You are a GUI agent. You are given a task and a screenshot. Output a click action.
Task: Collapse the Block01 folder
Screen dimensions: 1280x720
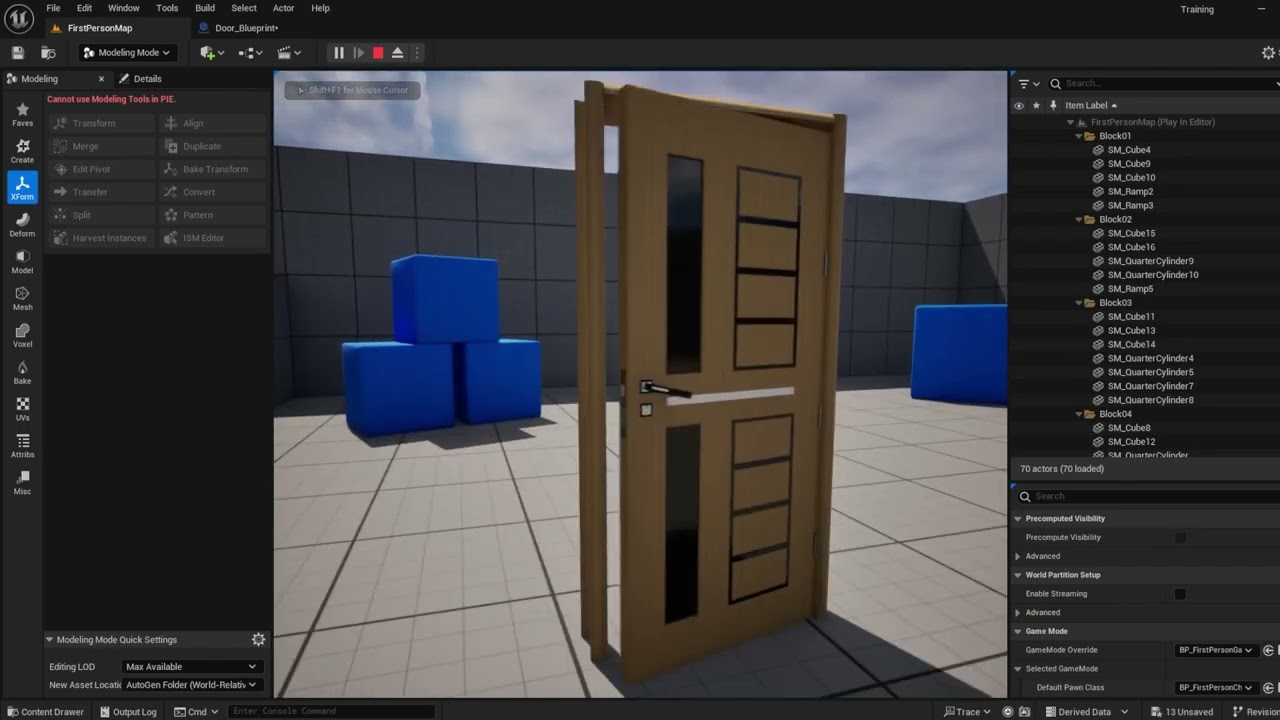[1079, 136]
